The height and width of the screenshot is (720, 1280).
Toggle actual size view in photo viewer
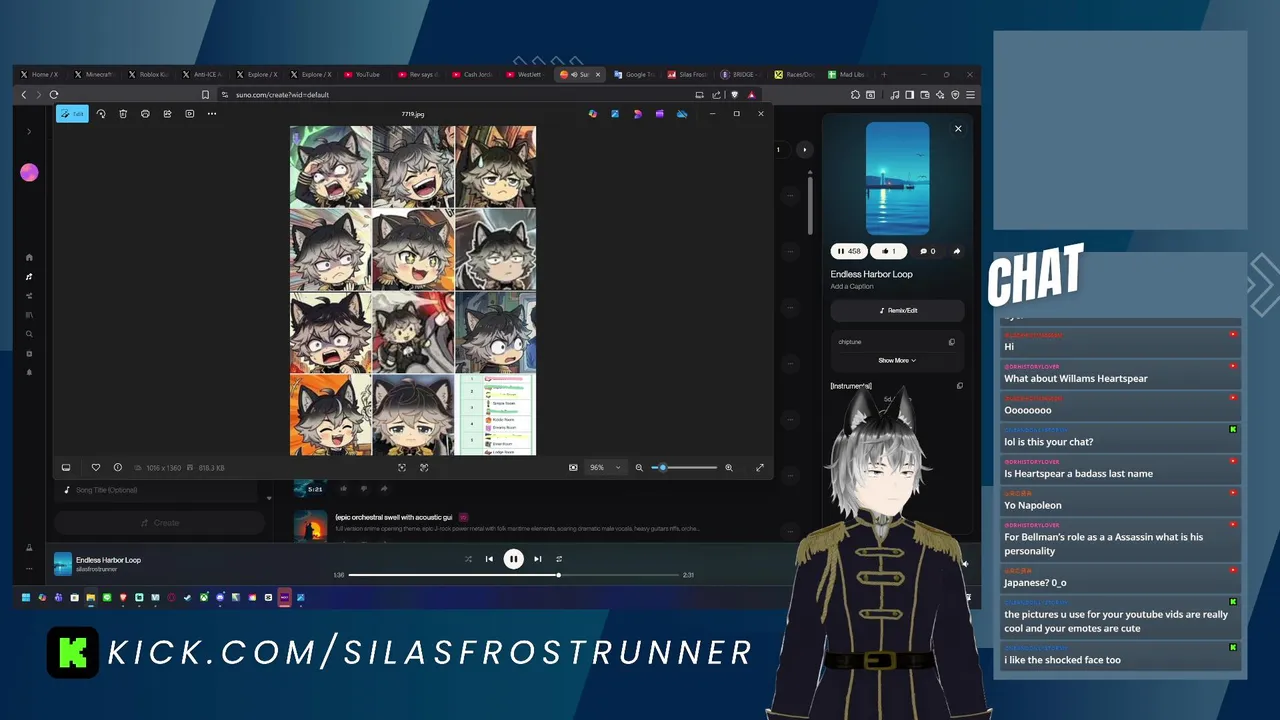pyautogui.click(x=573, y=467)
